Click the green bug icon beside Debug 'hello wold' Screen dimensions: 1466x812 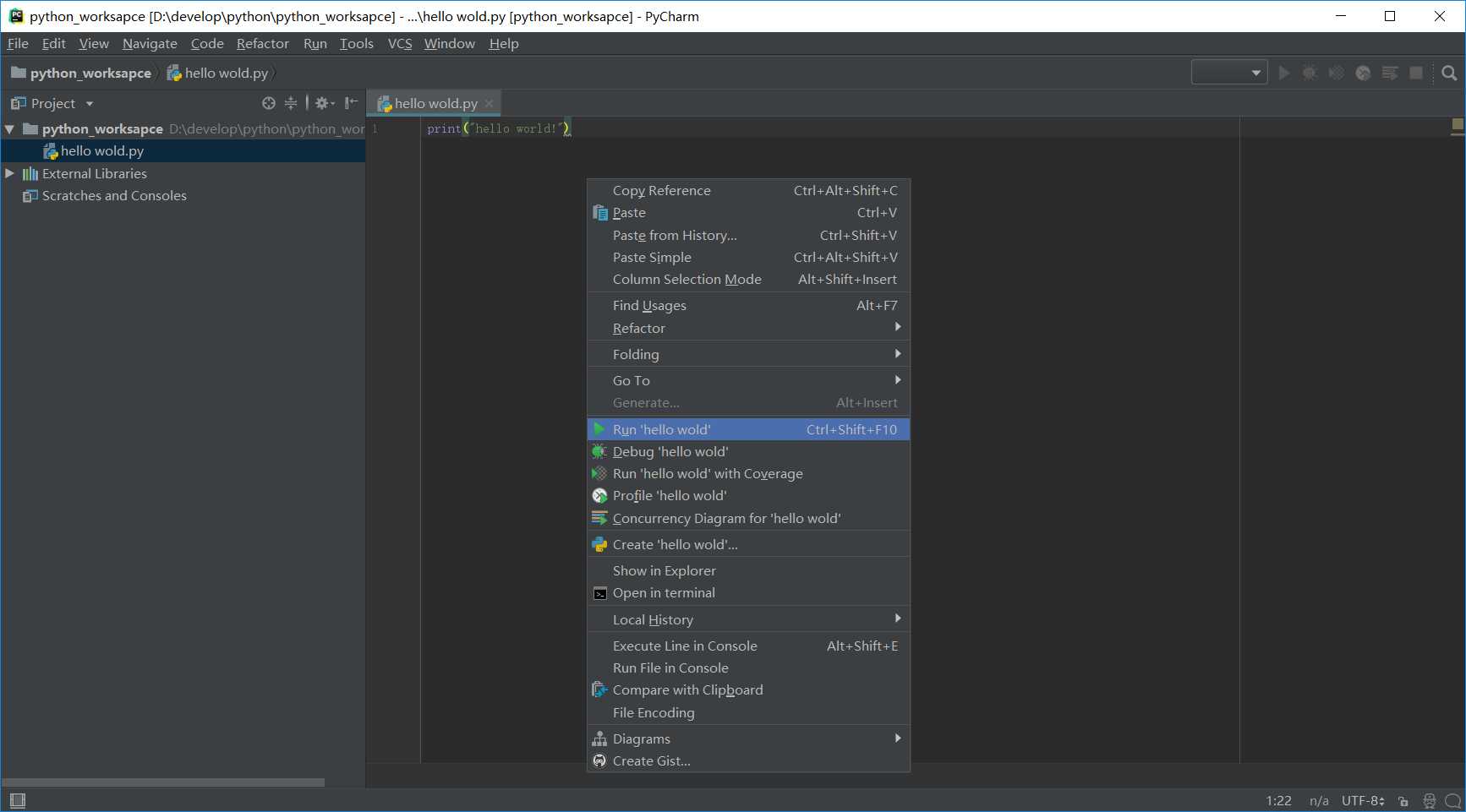coord(599,451)
